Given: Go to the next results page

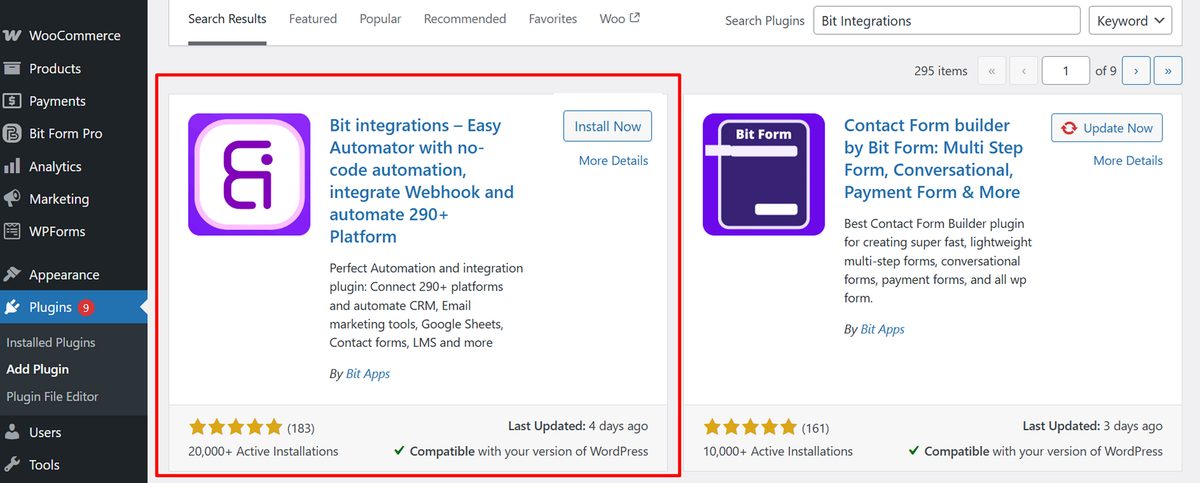Looking at the screenshot, I should click(x=1136, y=71).
